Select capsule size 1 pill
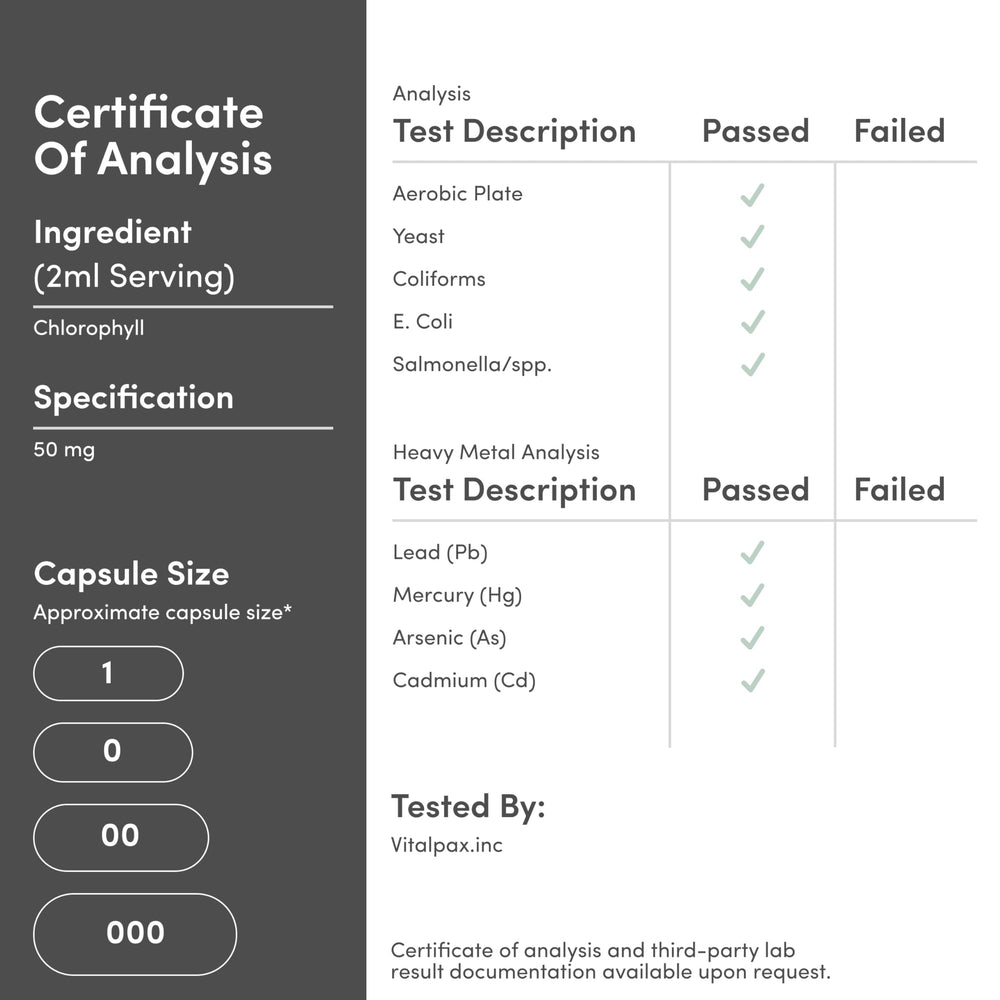 coord(108,673)
